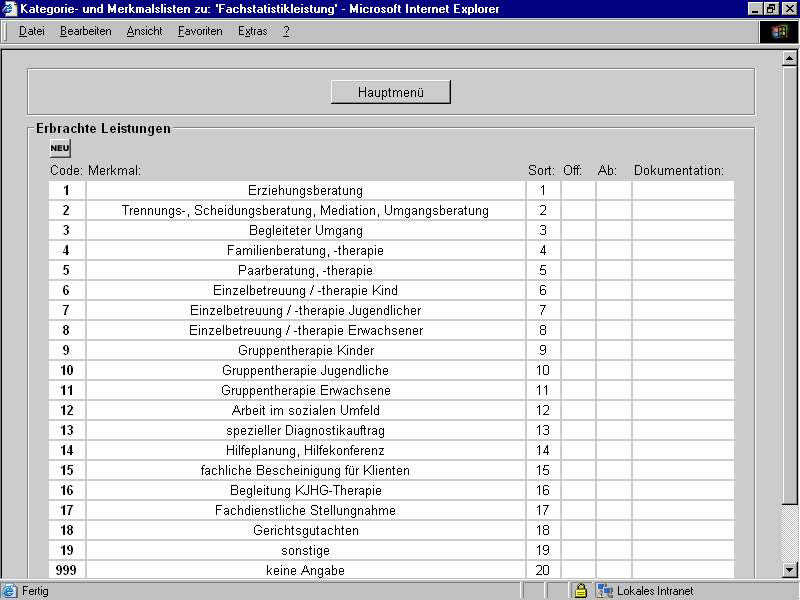Open the Favoriten menu
This screenshot has width=800, height=600.
click(199, 31)
